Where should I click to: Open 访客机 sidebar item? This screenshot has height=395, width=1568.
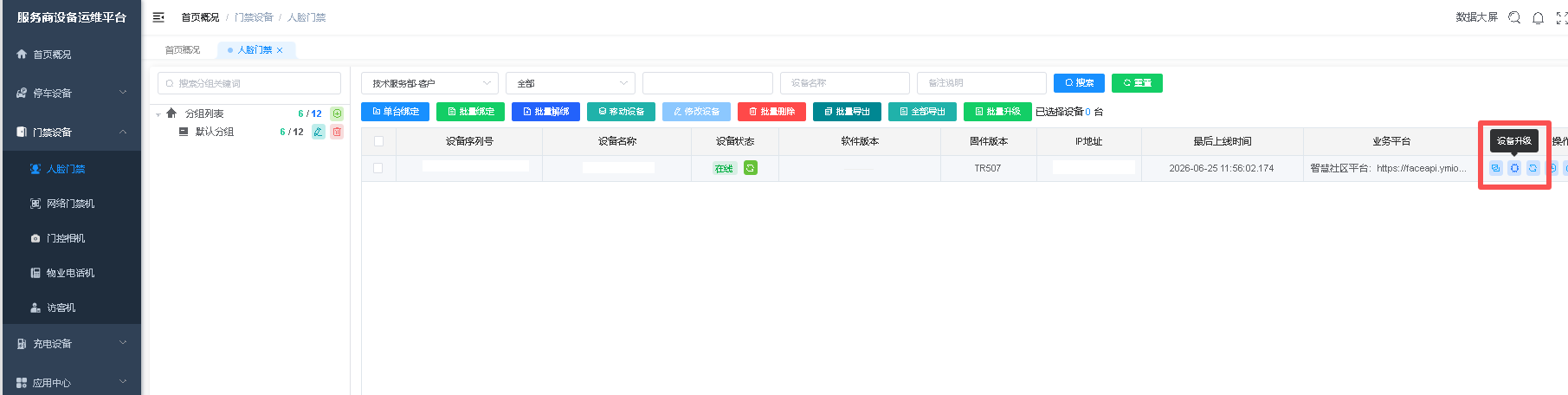pos(70,308)
